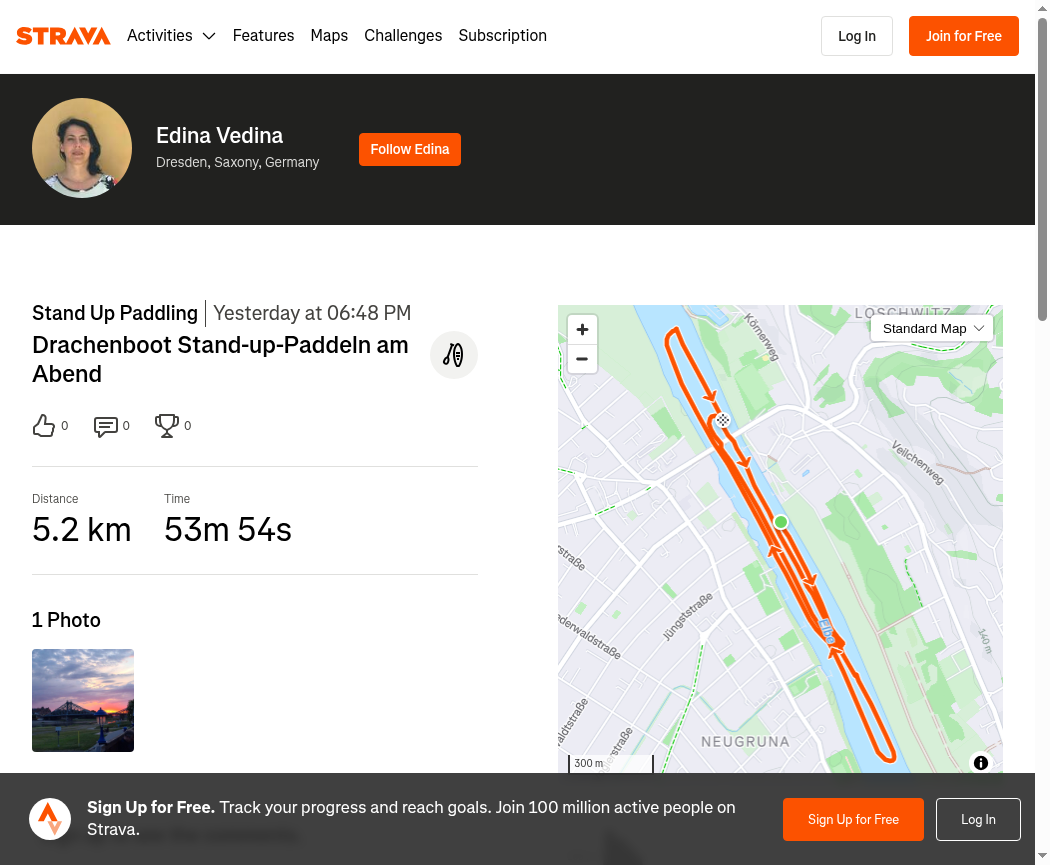The image size is (1050, 865).
Task: Click the green start marker on map
Action: click(781, 522)
